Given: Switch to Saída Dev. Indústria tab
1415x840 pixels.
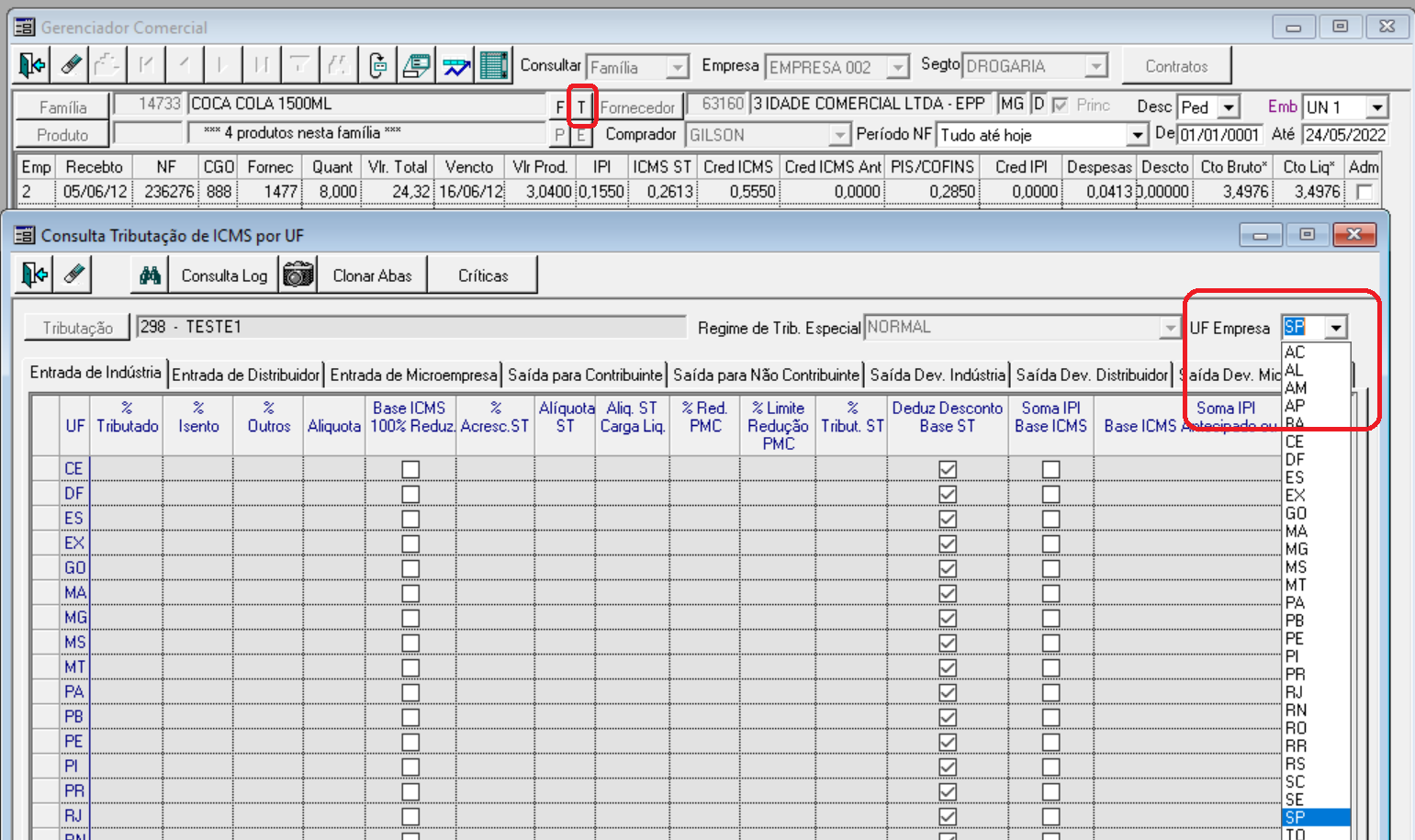Looking at the screenshot, I should [938, 375].
